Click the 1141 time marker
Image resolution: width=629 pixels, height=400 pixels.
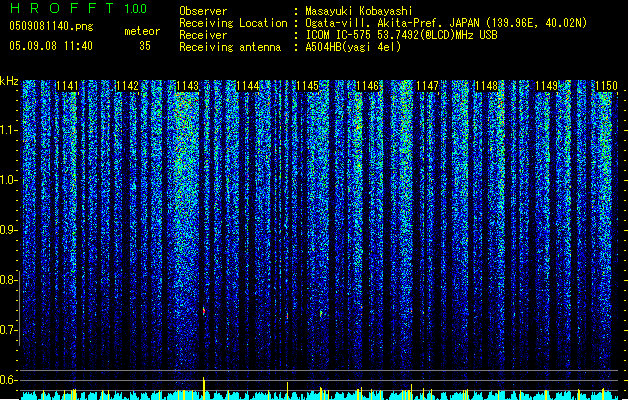(x=67, y=86)
